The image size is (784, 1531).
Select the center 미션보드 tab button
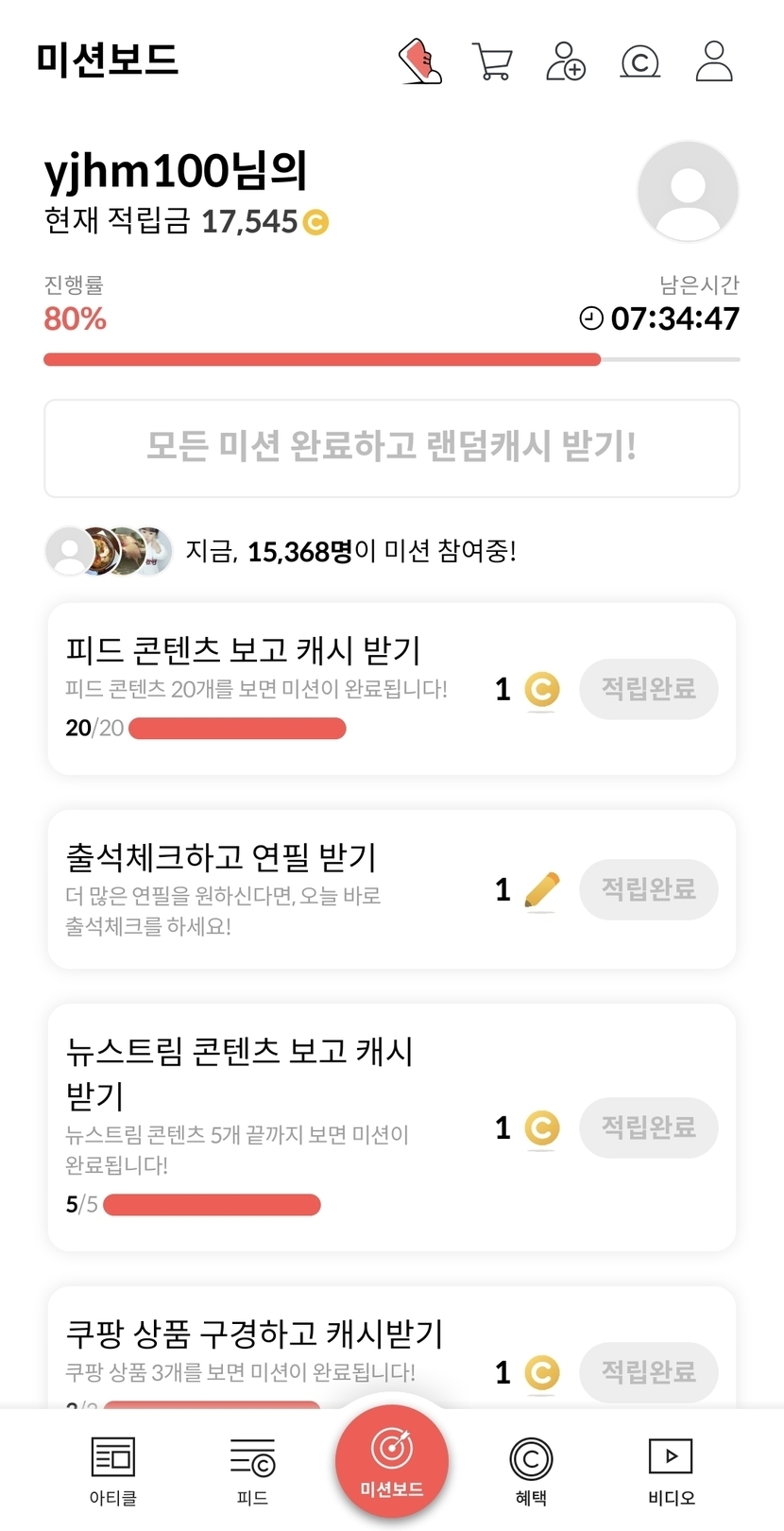pyautogui.click(x=392, y=1461)
